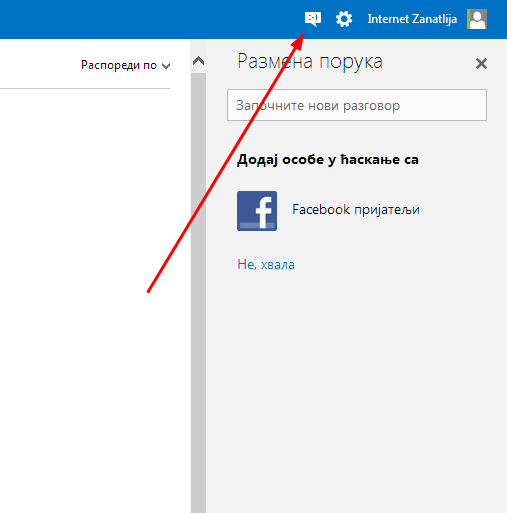Click the Facebook logo icon
The width and height of the screenshot is (507, 513).
pos(257,211)
